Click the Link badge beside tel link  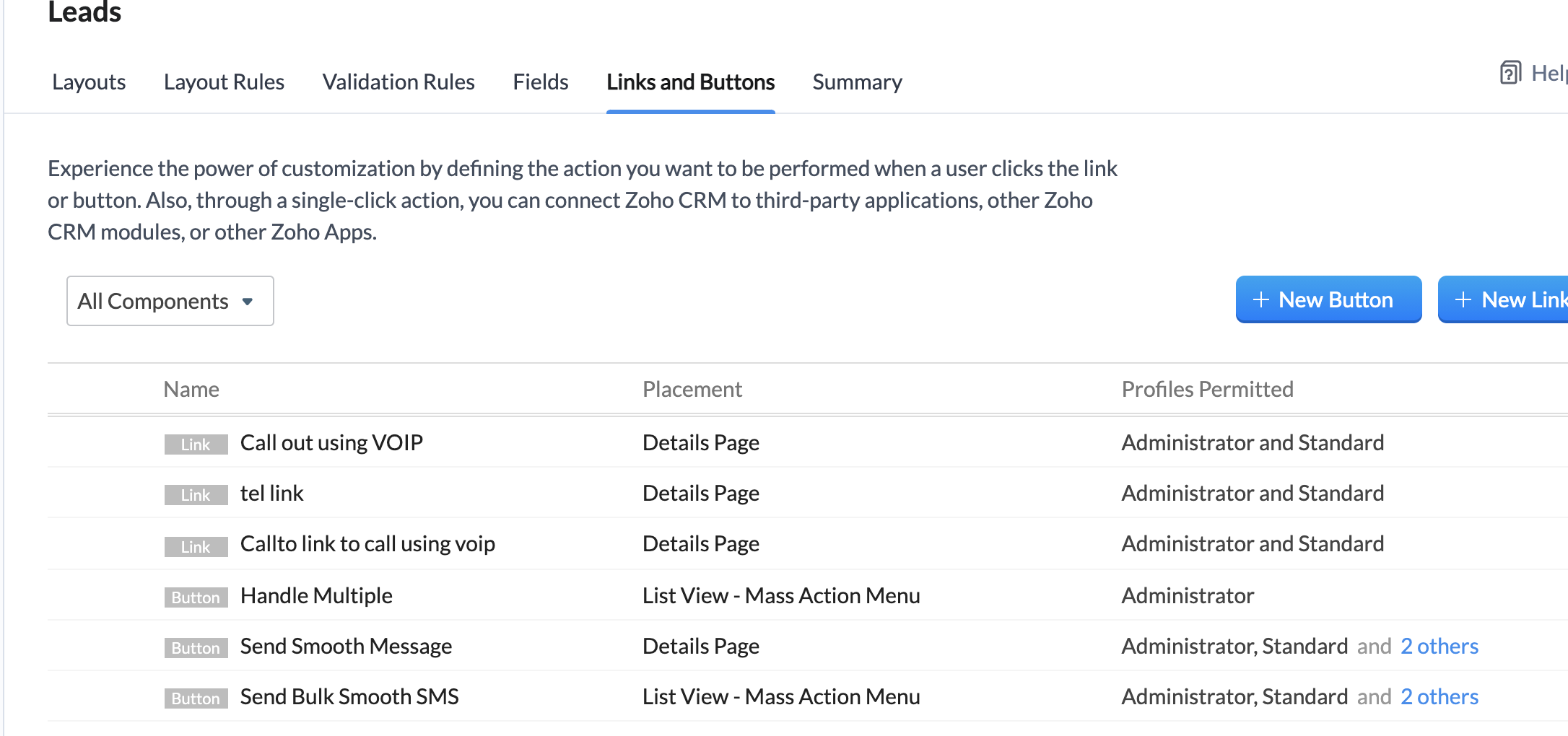point(196,494)
